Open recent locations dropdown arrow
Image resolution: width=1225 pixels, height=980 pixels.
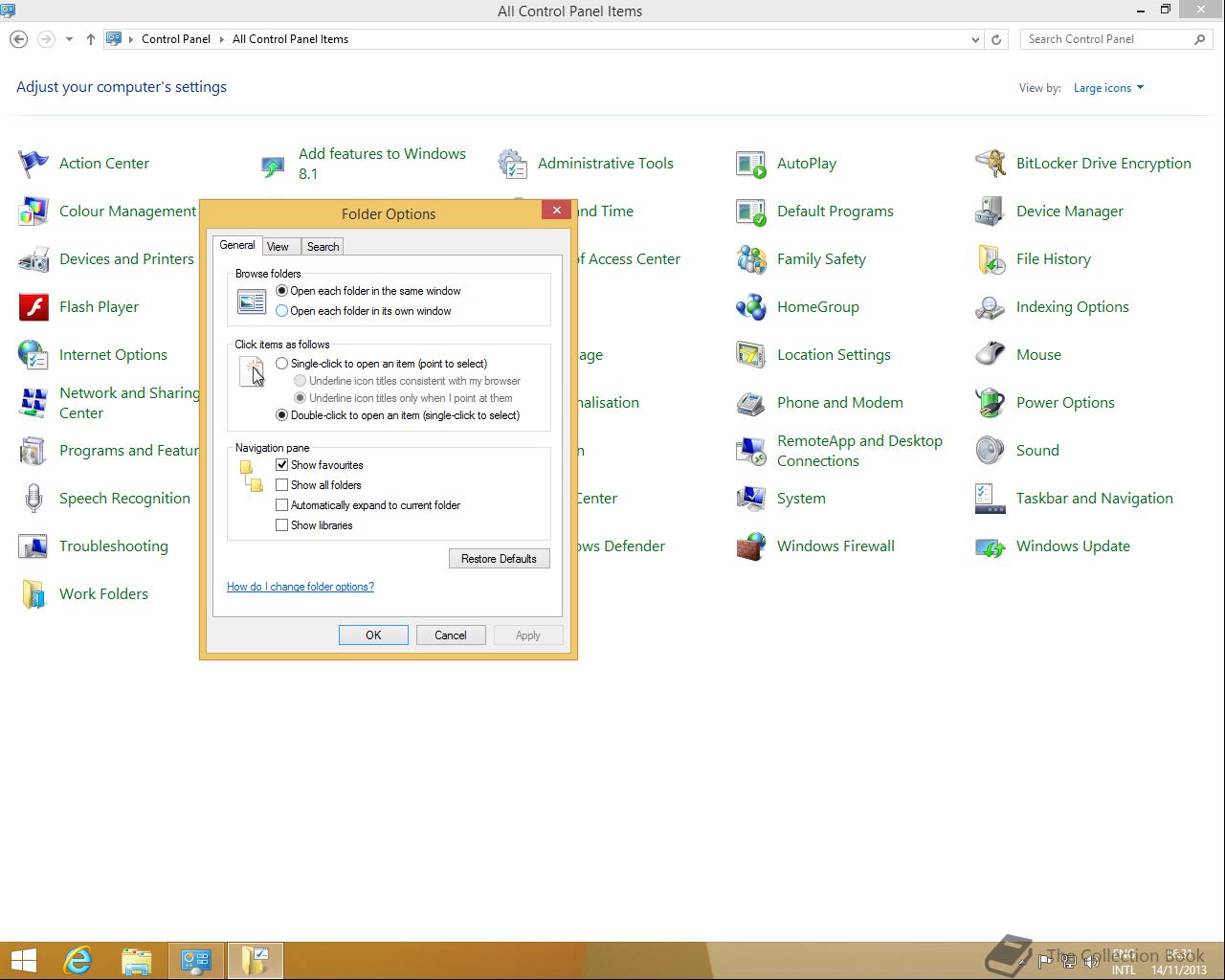tap(69, 39)
